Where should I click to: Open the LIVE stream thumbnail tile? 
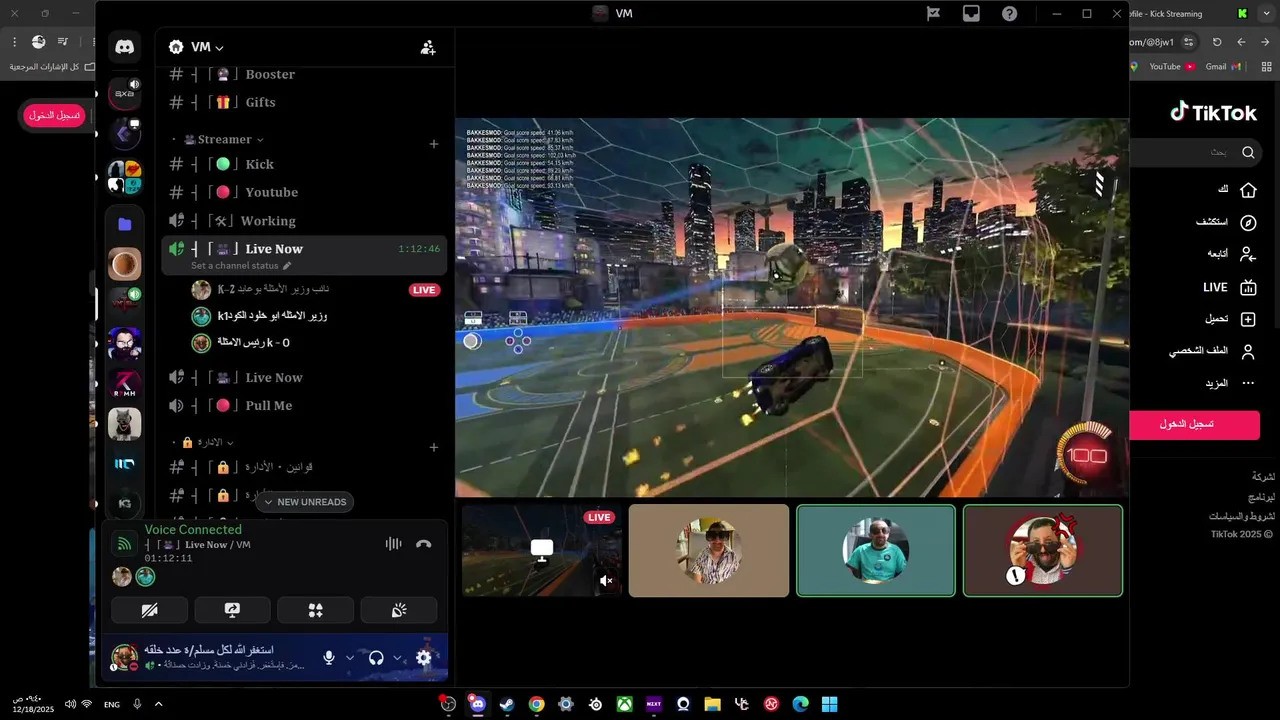click(x=542, y=551)
